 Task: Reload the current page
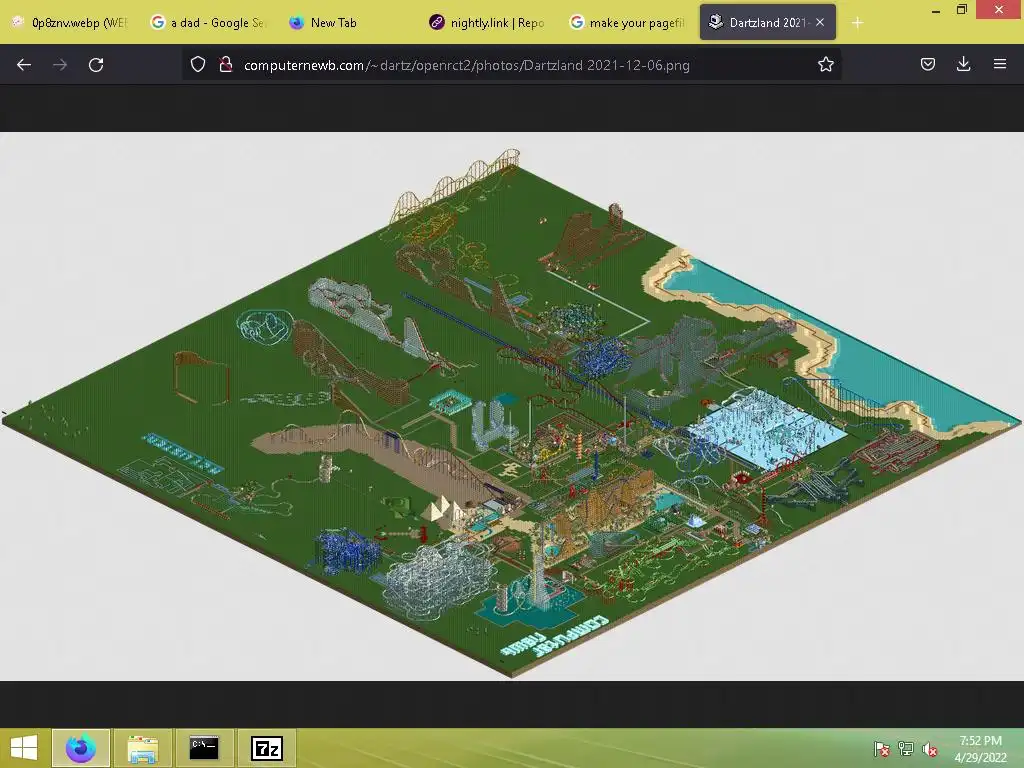[96, 65]
